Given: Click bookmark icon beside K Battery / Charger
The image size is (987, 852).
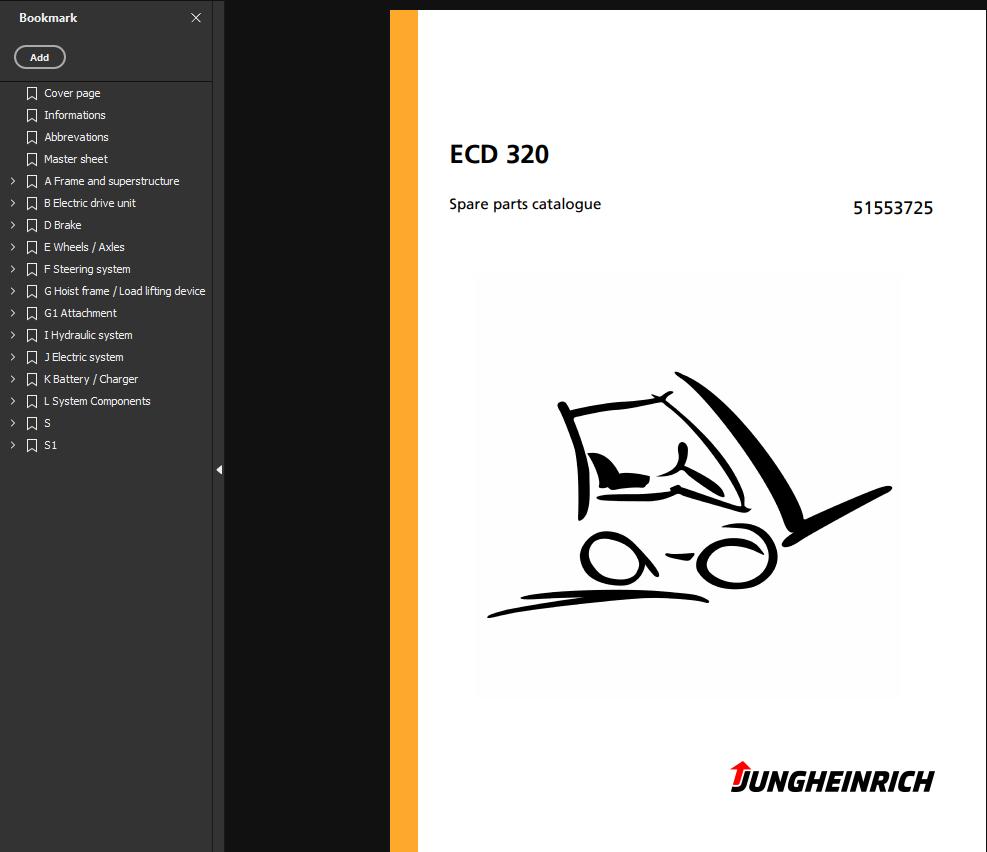Looking at the screenshot, I should pos(31,379).
